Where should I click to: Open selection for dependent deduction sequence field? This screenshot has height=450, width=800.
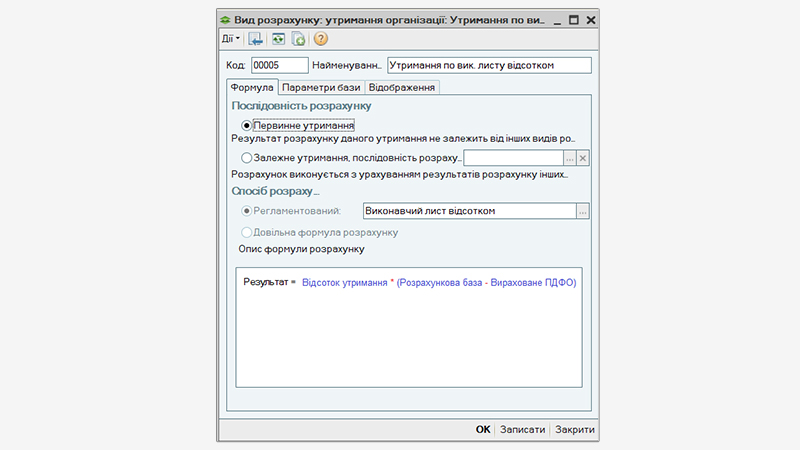coord(569,158)
